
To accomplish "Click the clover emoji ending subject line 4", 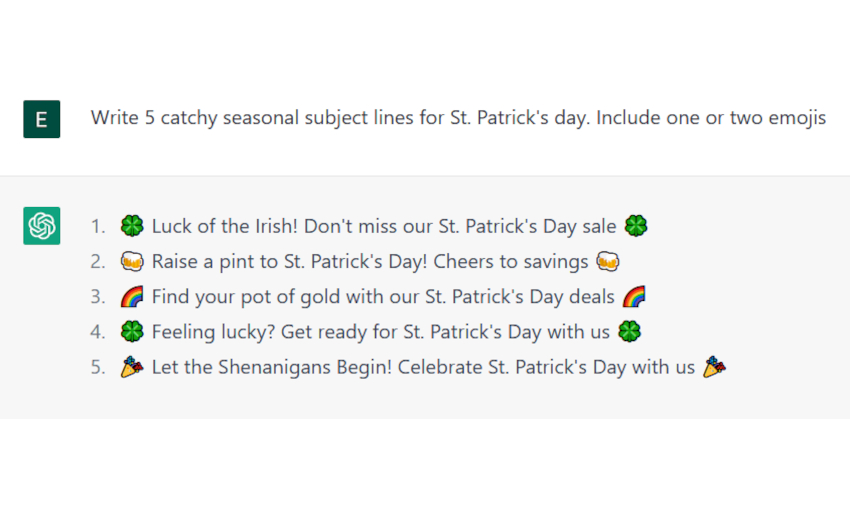I will point(629,332).
